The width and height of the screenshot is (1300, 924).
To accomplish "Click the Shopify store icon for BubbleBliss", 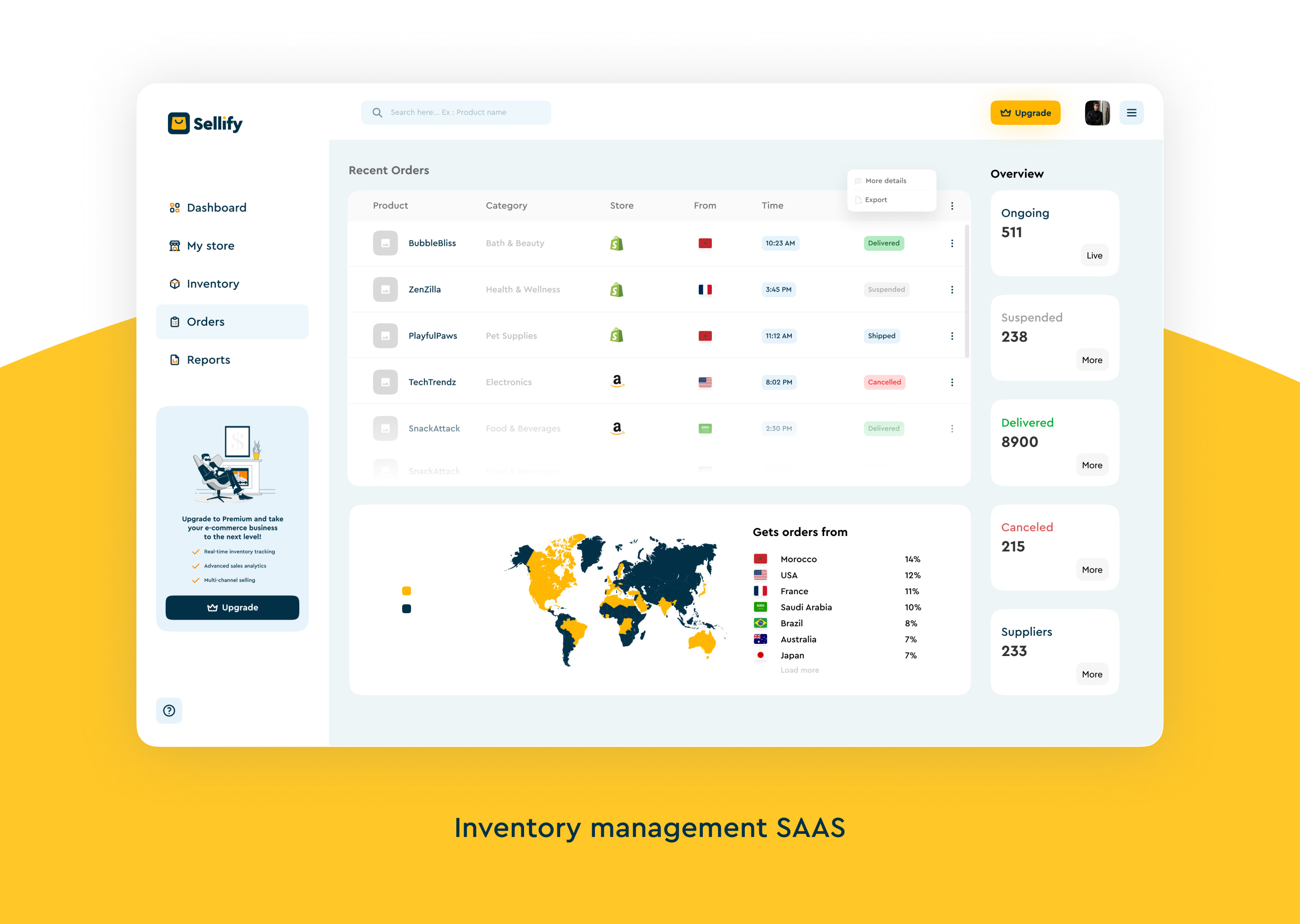I will (618, 243).
